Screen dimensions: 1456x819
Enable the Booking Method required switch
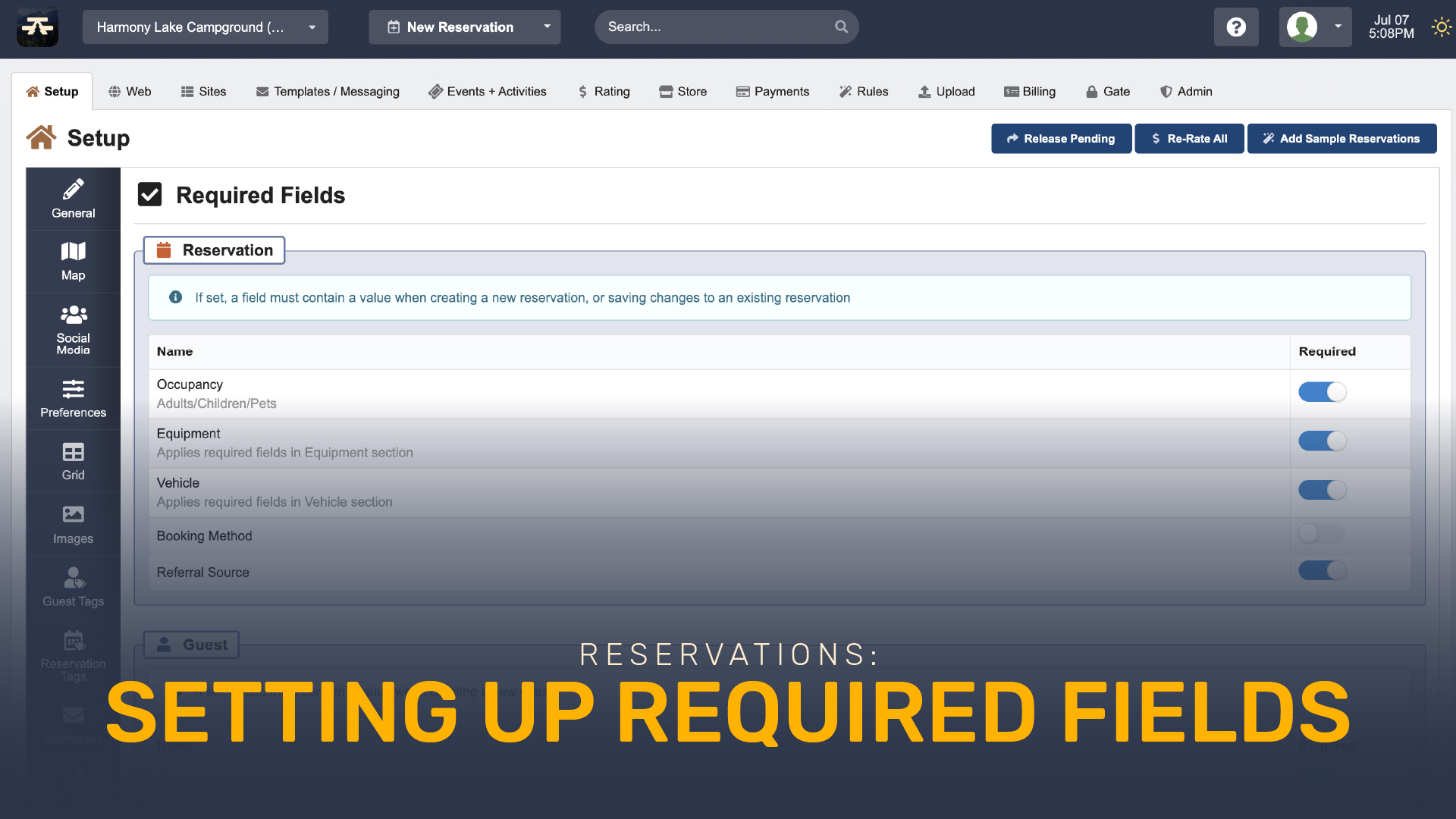pos(1322,534)
